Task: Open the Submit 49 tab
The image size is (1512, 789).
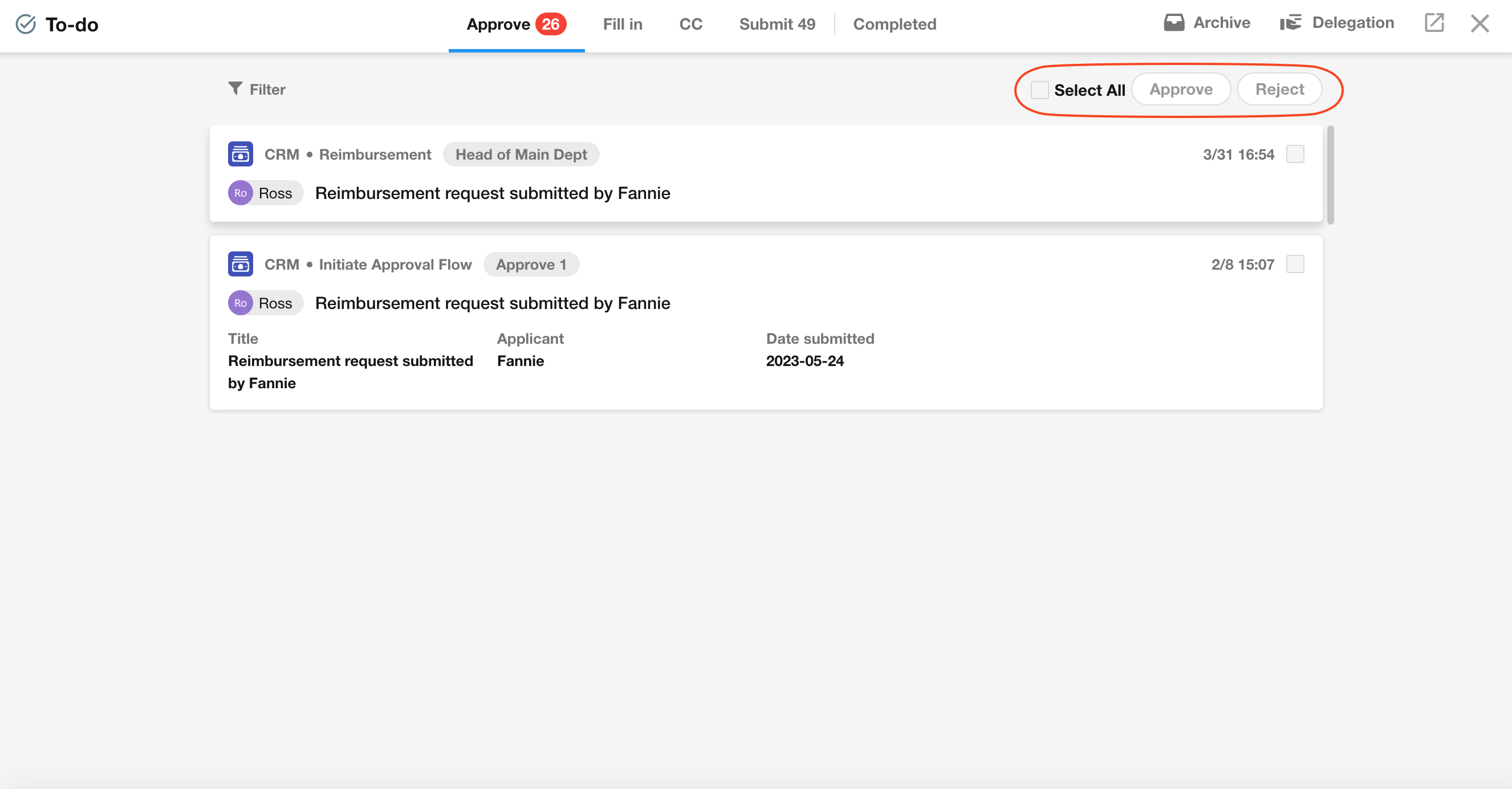Action: (777, 24)
